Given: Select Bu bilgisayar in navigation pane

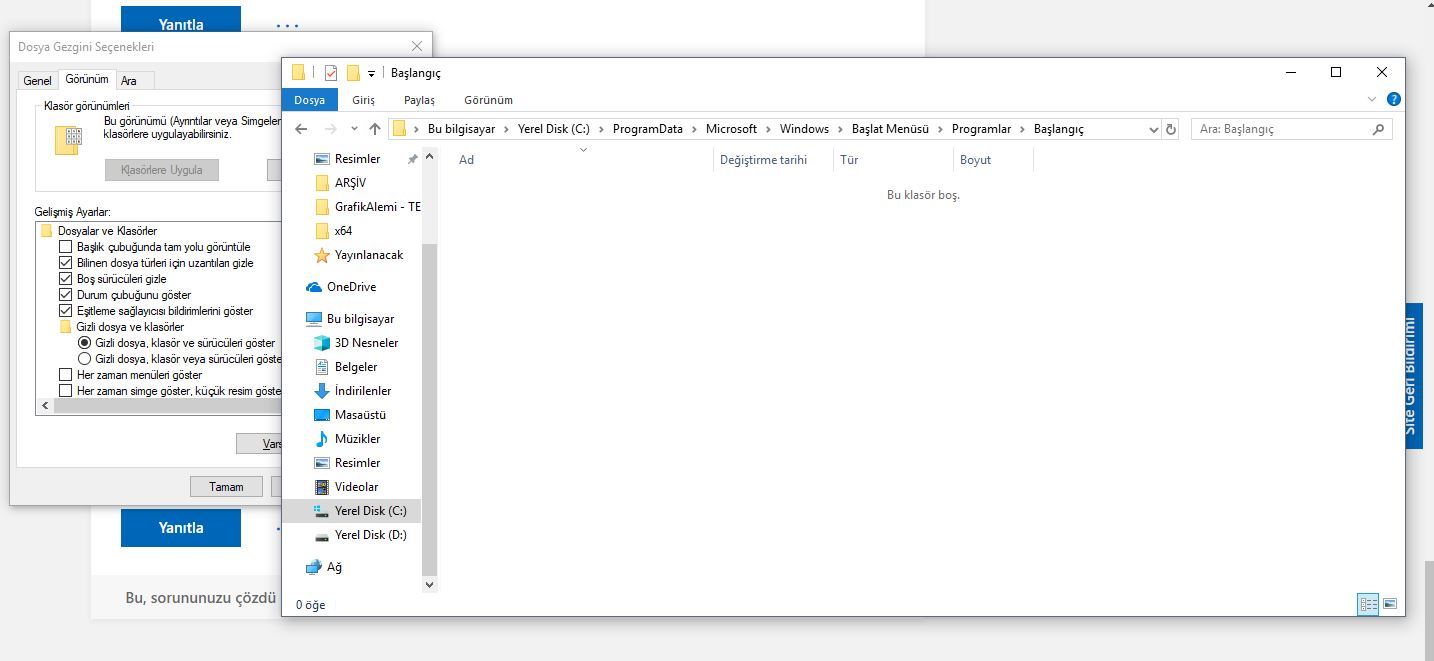Looking at the screenshot, I should [x=360, y=319].
